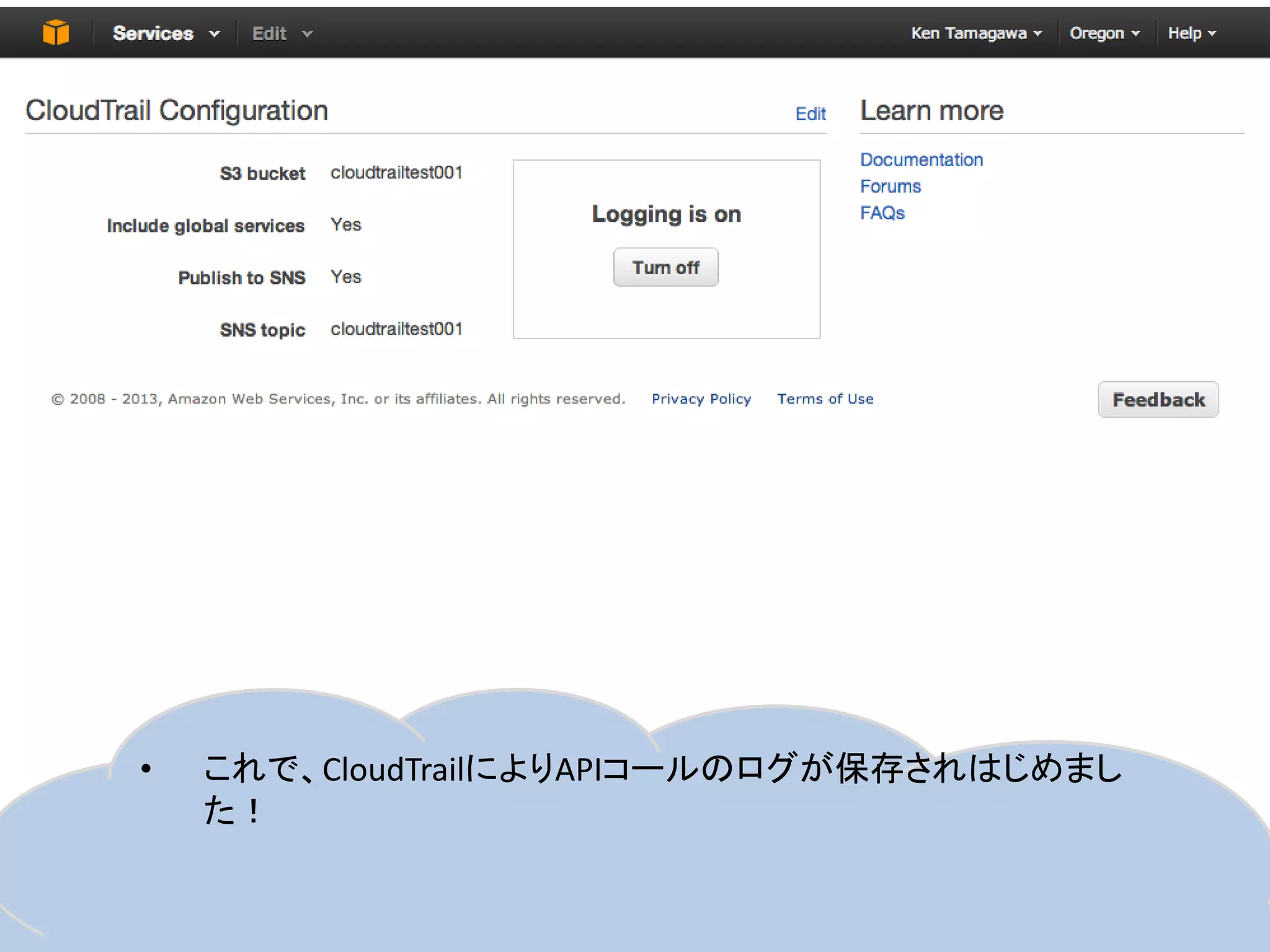Open the Terms of Use link

[x=825, y=399]
